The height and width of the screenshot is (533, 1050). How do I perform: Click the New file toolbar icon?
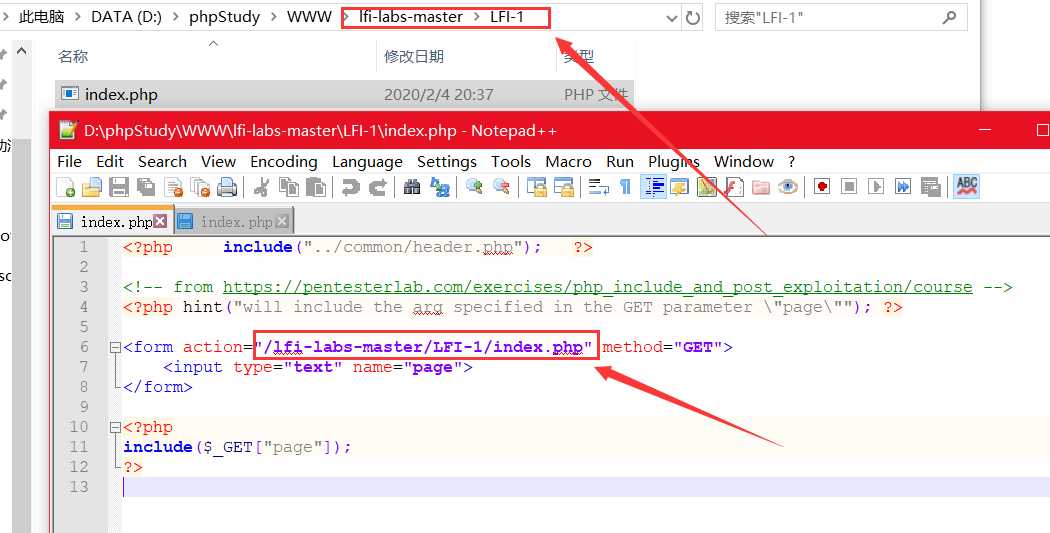coord(66,187)
